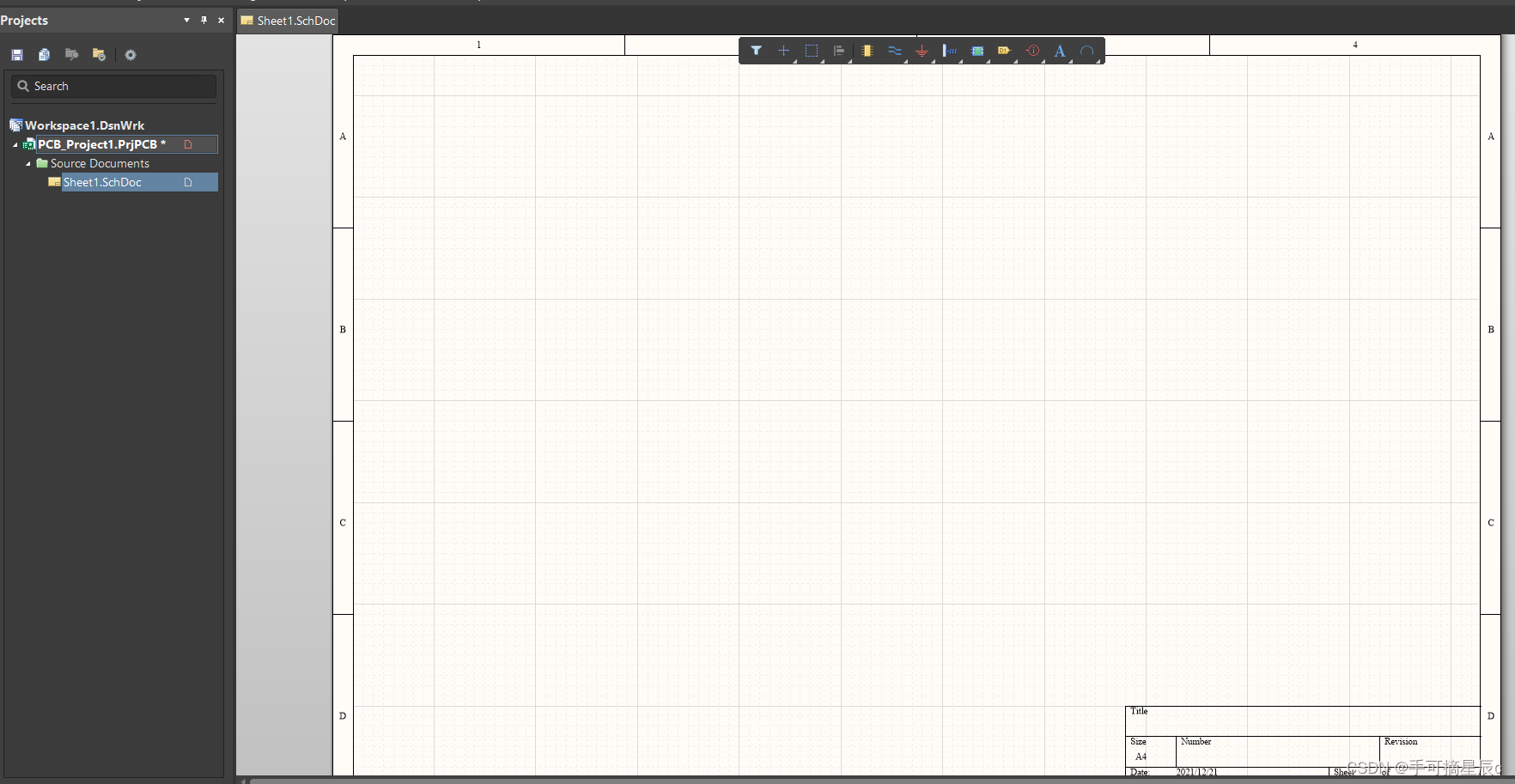Click the document status icon beside Sheet1.SchDoc
This screenshot has width=1515, height=784.
188,182
